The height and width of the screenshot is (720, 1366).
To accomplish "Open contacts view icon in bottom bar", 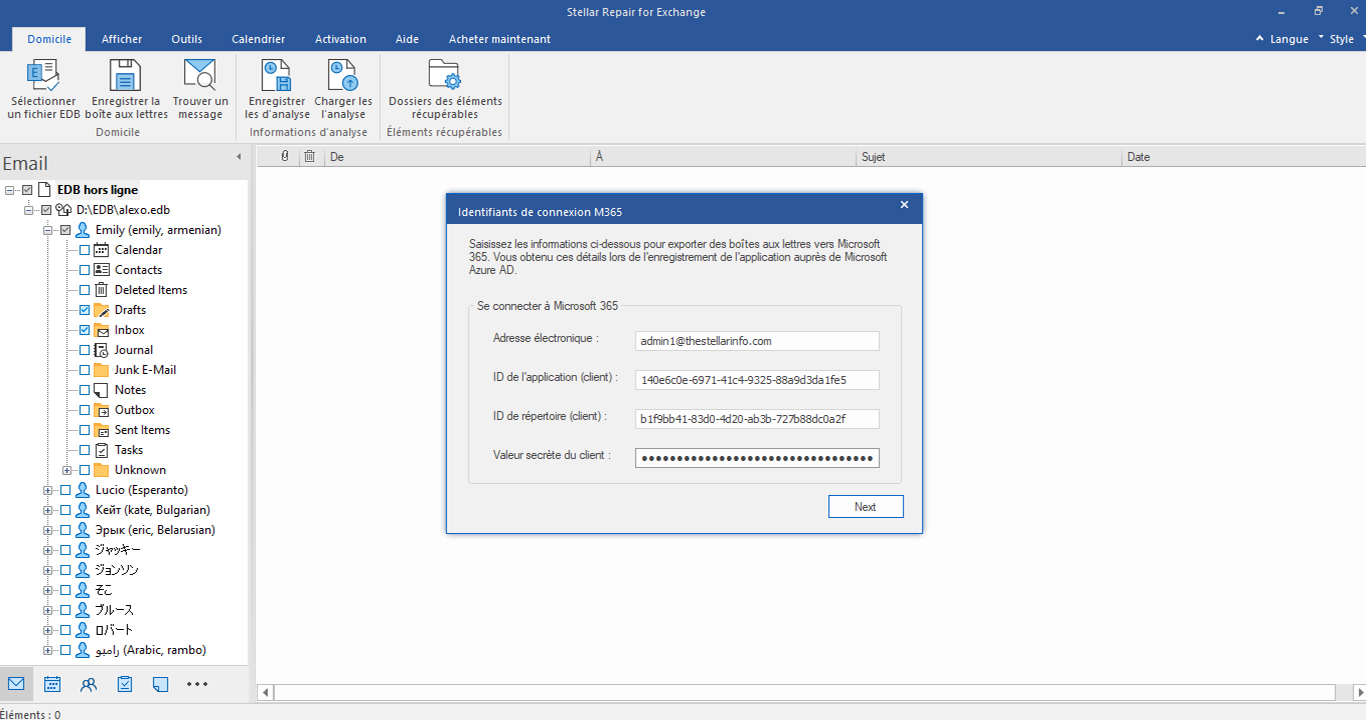I will (89, 684).
